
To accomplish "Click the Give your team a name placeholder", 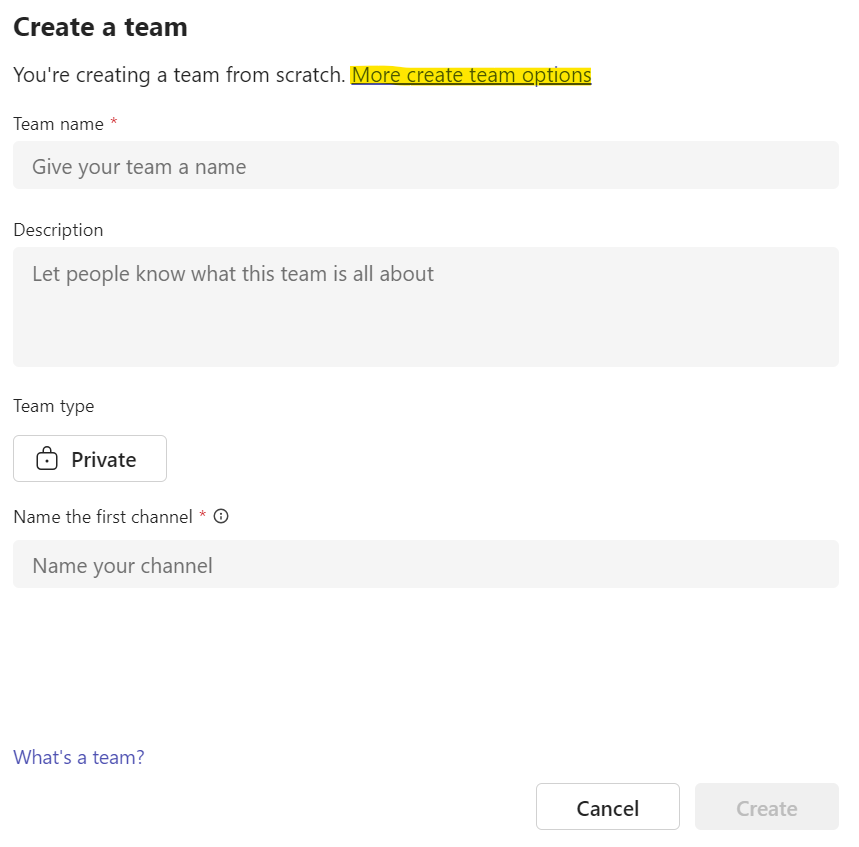I will (x=139, y=167).
